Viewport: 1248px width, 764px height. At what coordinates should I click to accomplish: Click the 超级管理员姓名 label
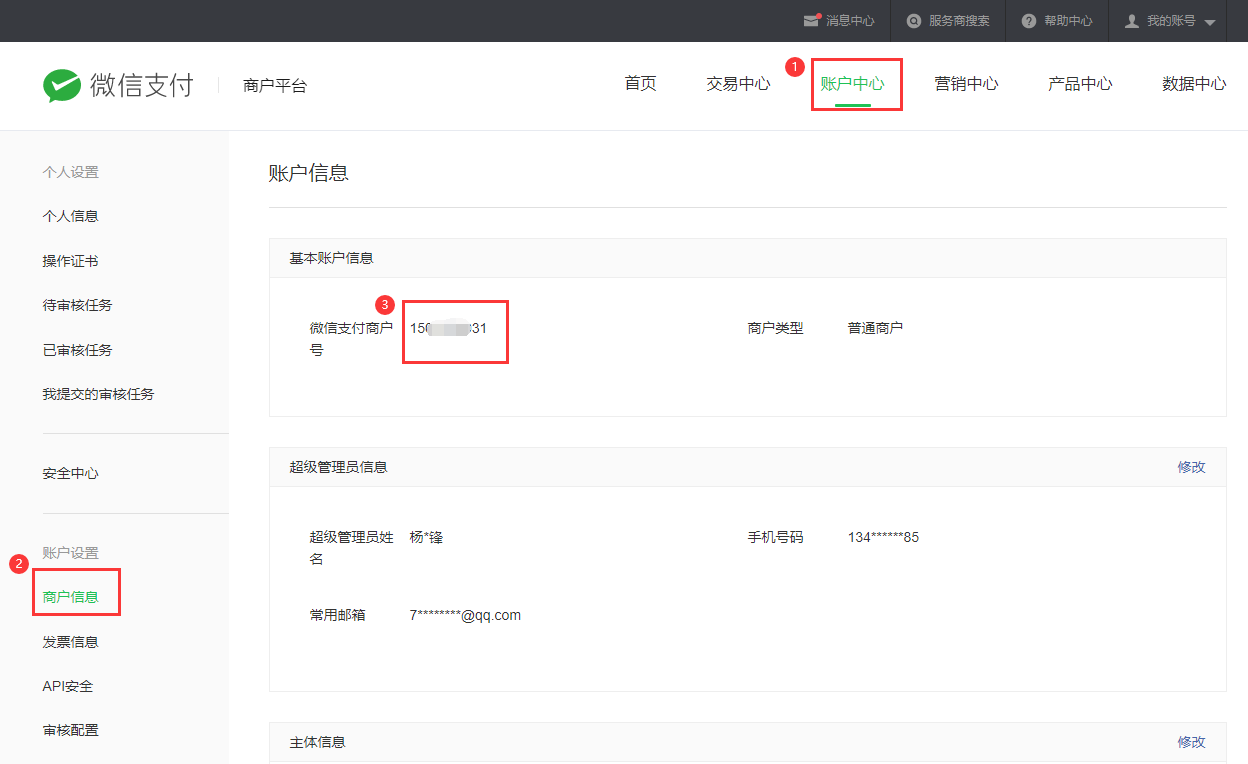click(x=351, y=548)
